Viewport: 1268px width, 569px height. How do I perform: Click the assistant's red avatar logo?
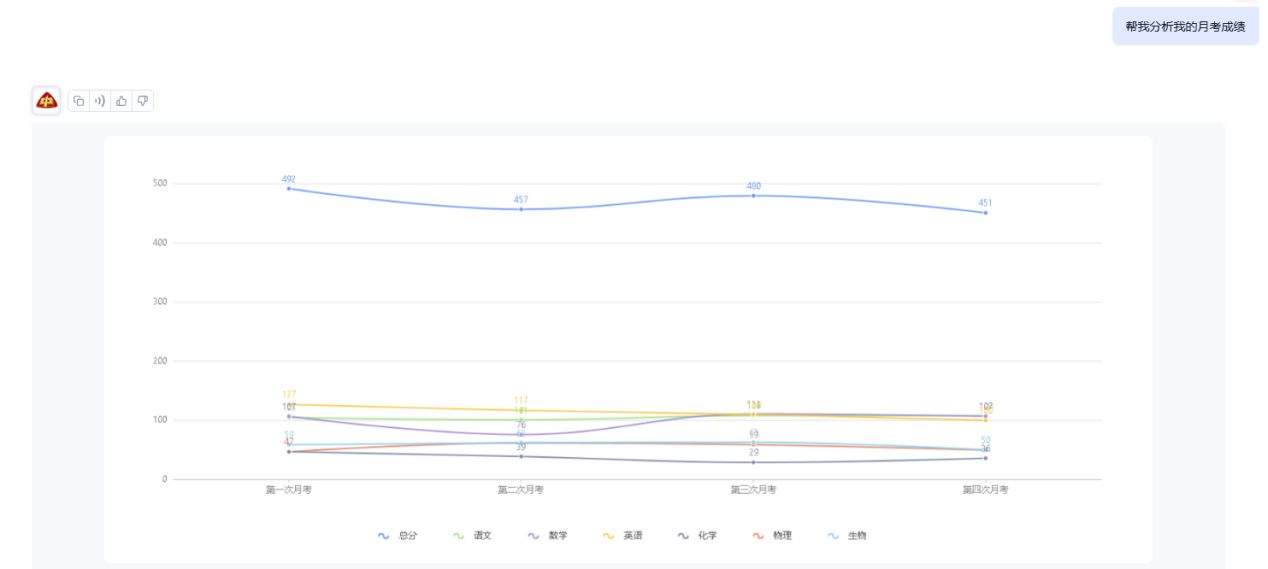(46, 101)
